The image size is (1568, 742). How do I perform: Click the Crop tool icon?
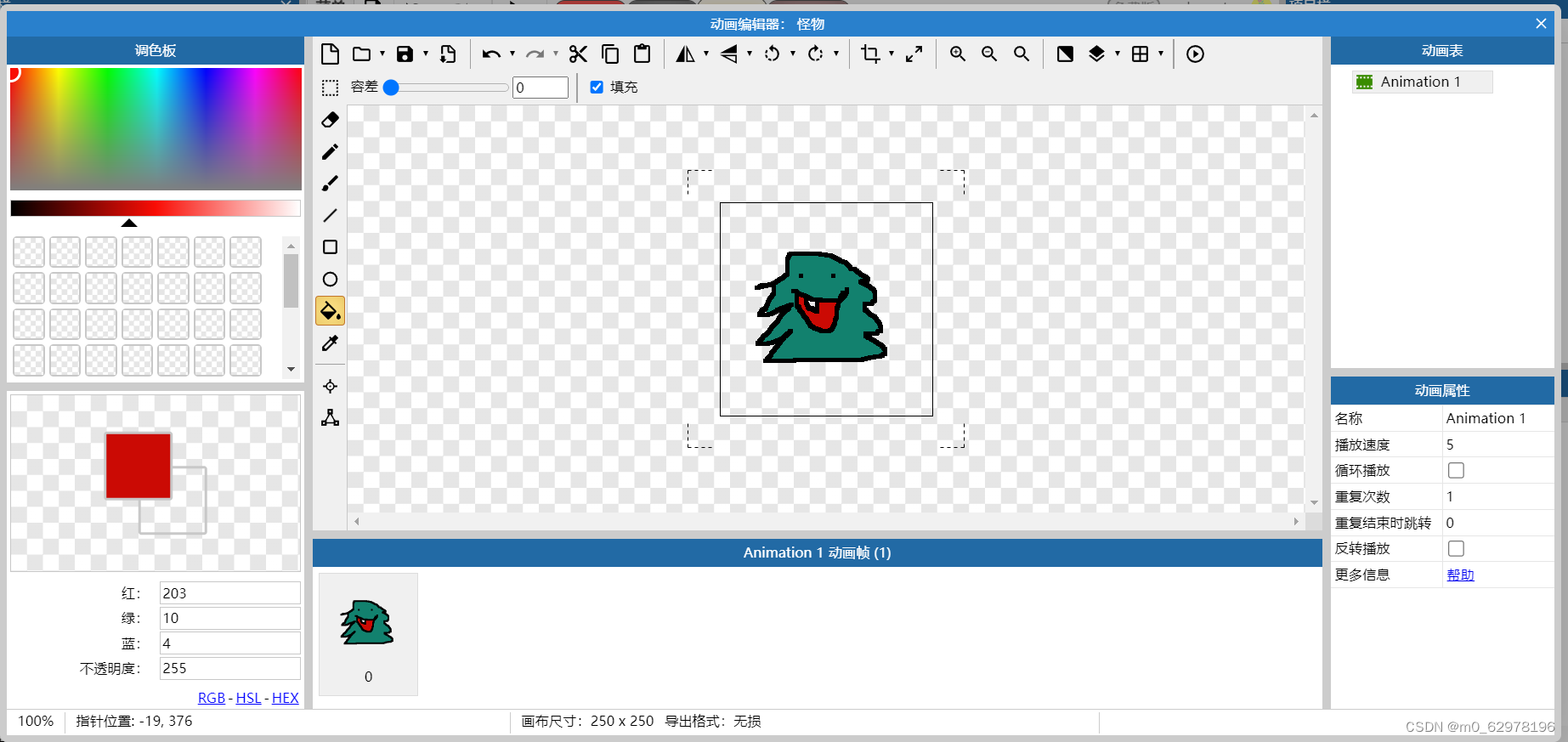tap(870, 54)
